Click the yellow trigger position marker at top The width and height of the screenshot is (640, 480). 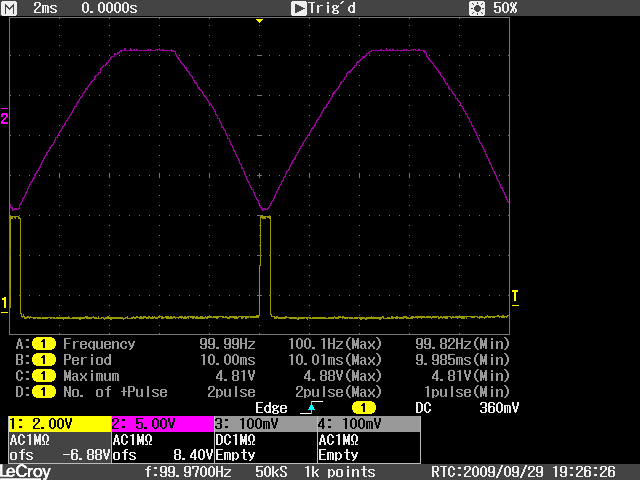click(x=259, y=20)
